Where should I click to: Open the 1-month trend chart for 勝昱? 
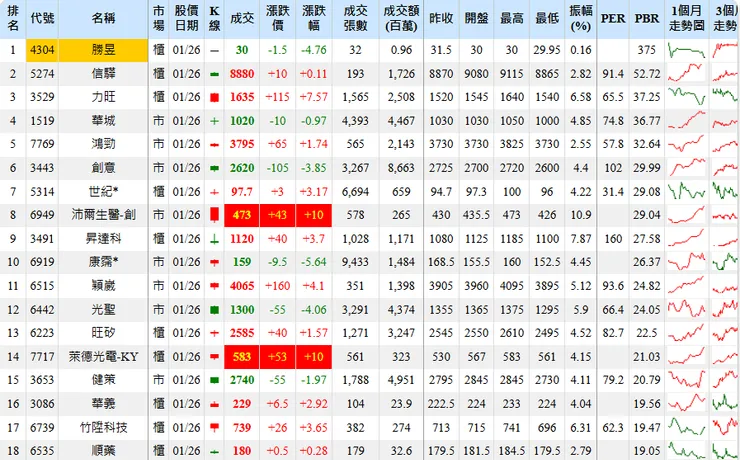687,50
